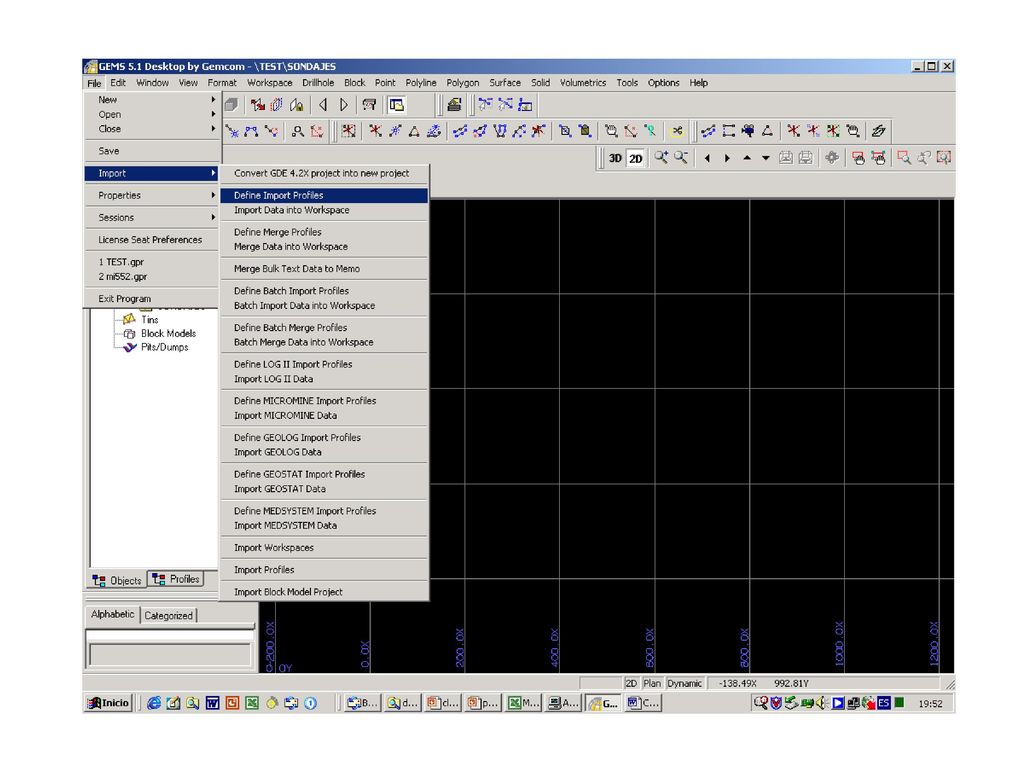Image resolution: width=1024 pixels, height=768 pixels.
Task: Click the red arrow drillhole icon
Action: click(258, 104)
